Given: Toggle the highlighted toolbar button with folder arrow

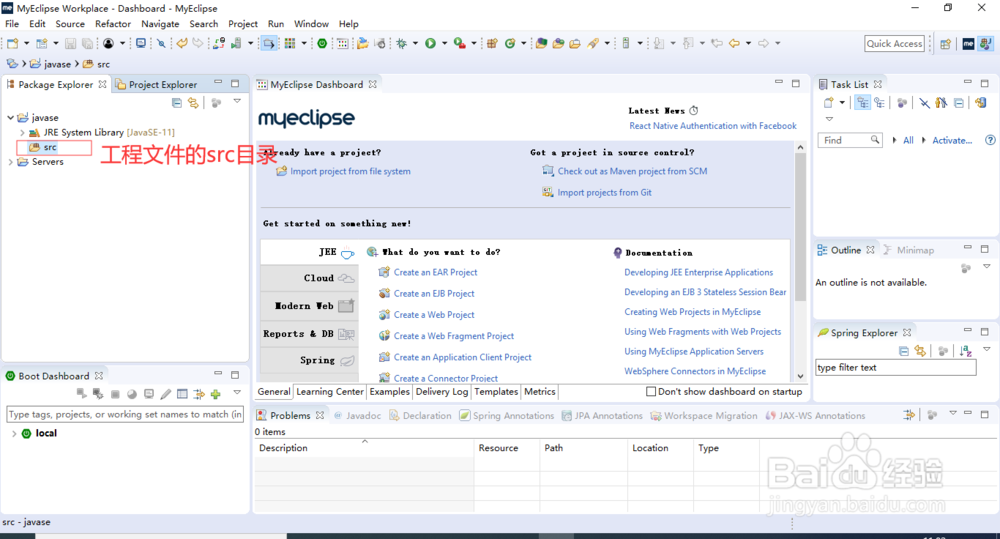Looking at the screenshot, I should (268, 43).
